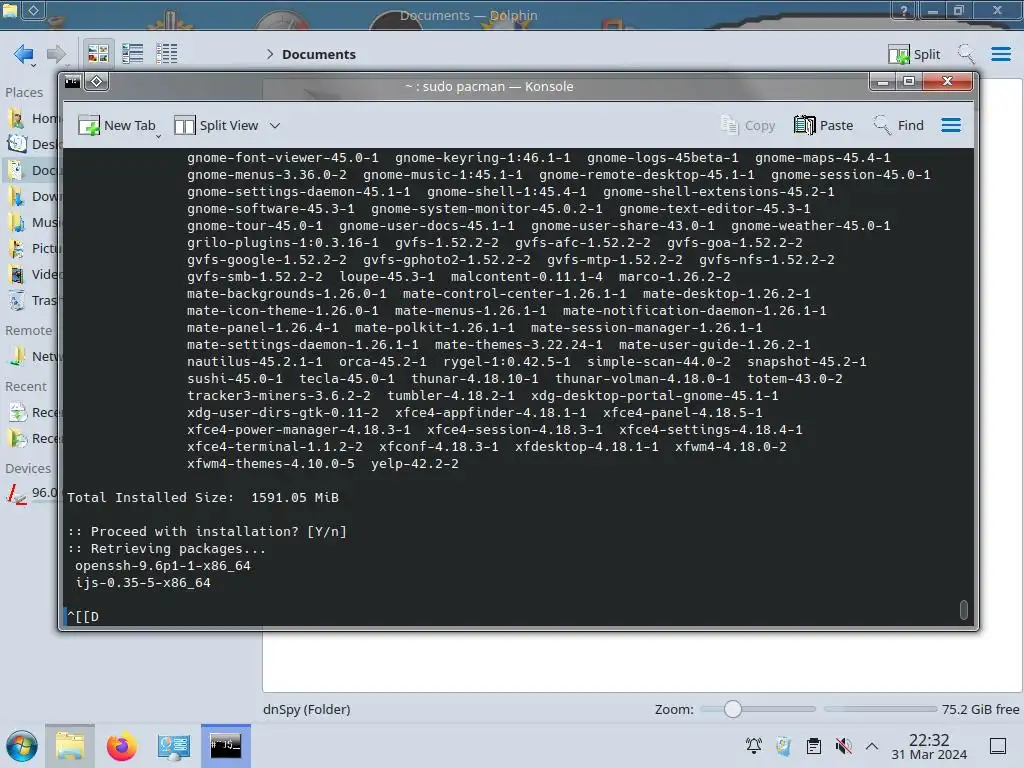Click Documents breadcrumb in Dolphin
This screenshot has width=1024, height=768.
click(319, 54)
